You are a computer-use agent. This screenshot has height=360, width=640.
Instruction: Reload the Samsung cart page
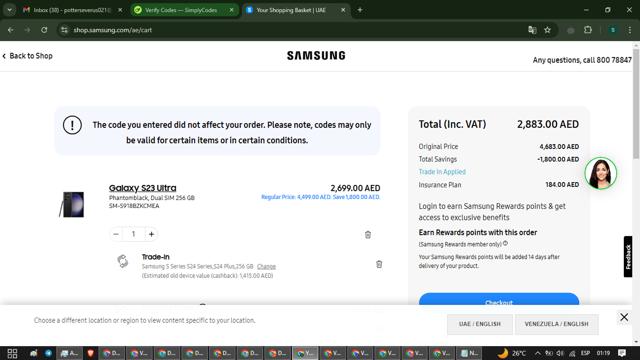[x=44, y=30]
